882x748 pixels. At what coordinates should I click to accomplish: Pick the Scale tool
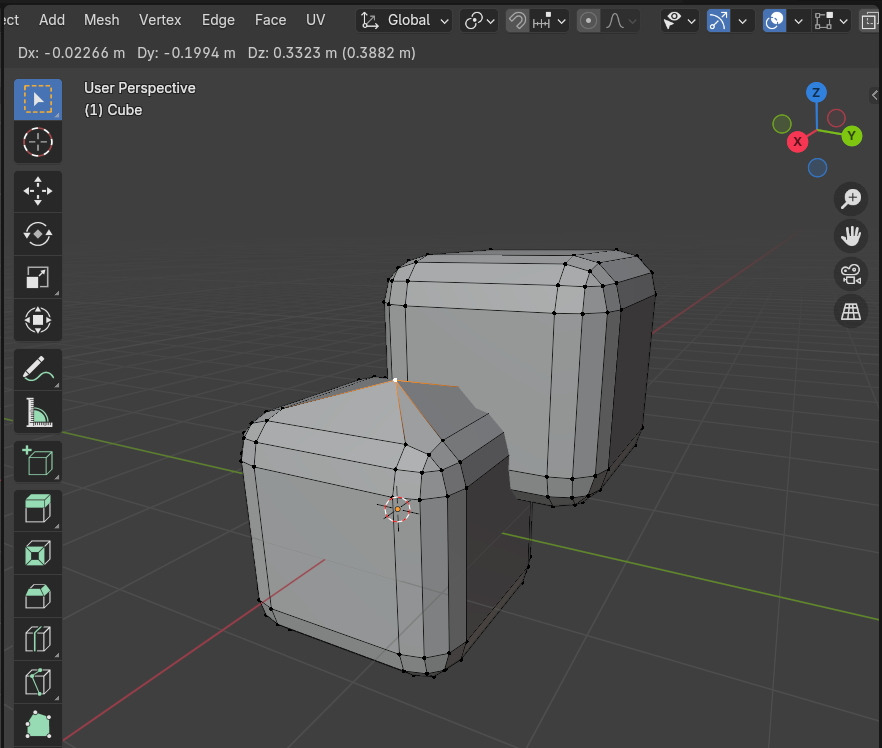tap(38, 277)
